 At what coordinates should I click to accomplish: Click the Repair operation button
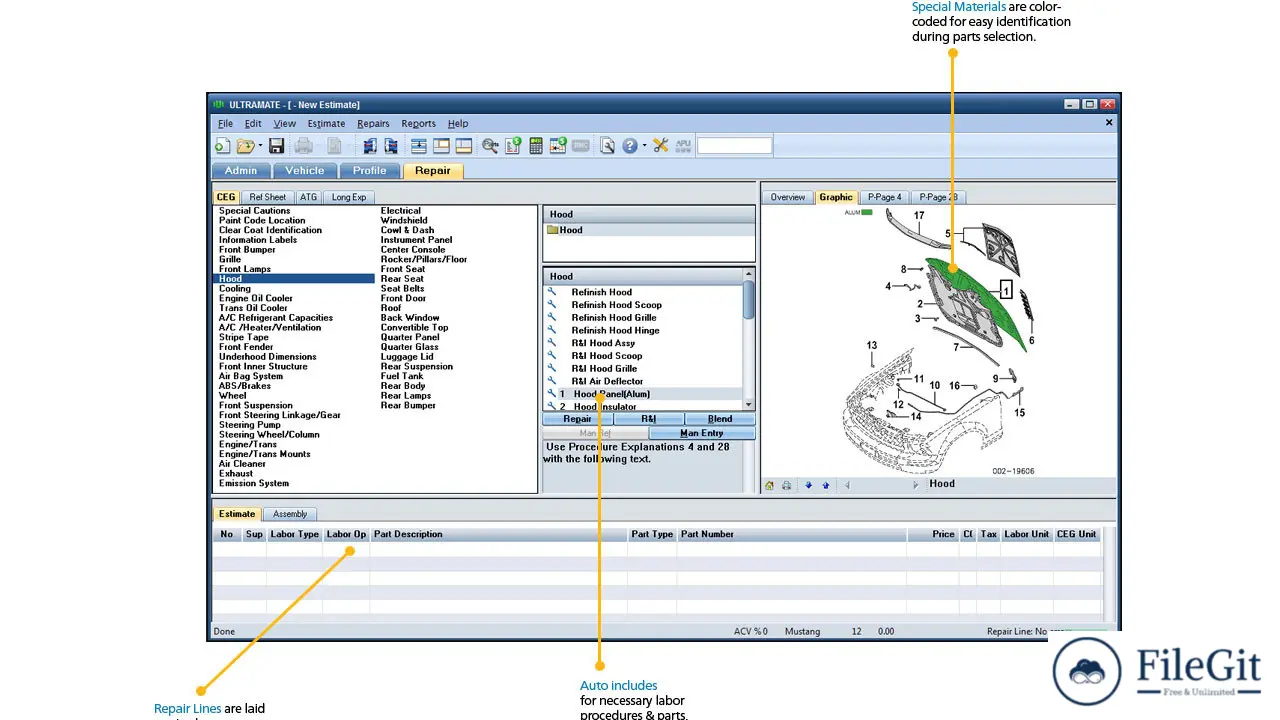point(577,419)
